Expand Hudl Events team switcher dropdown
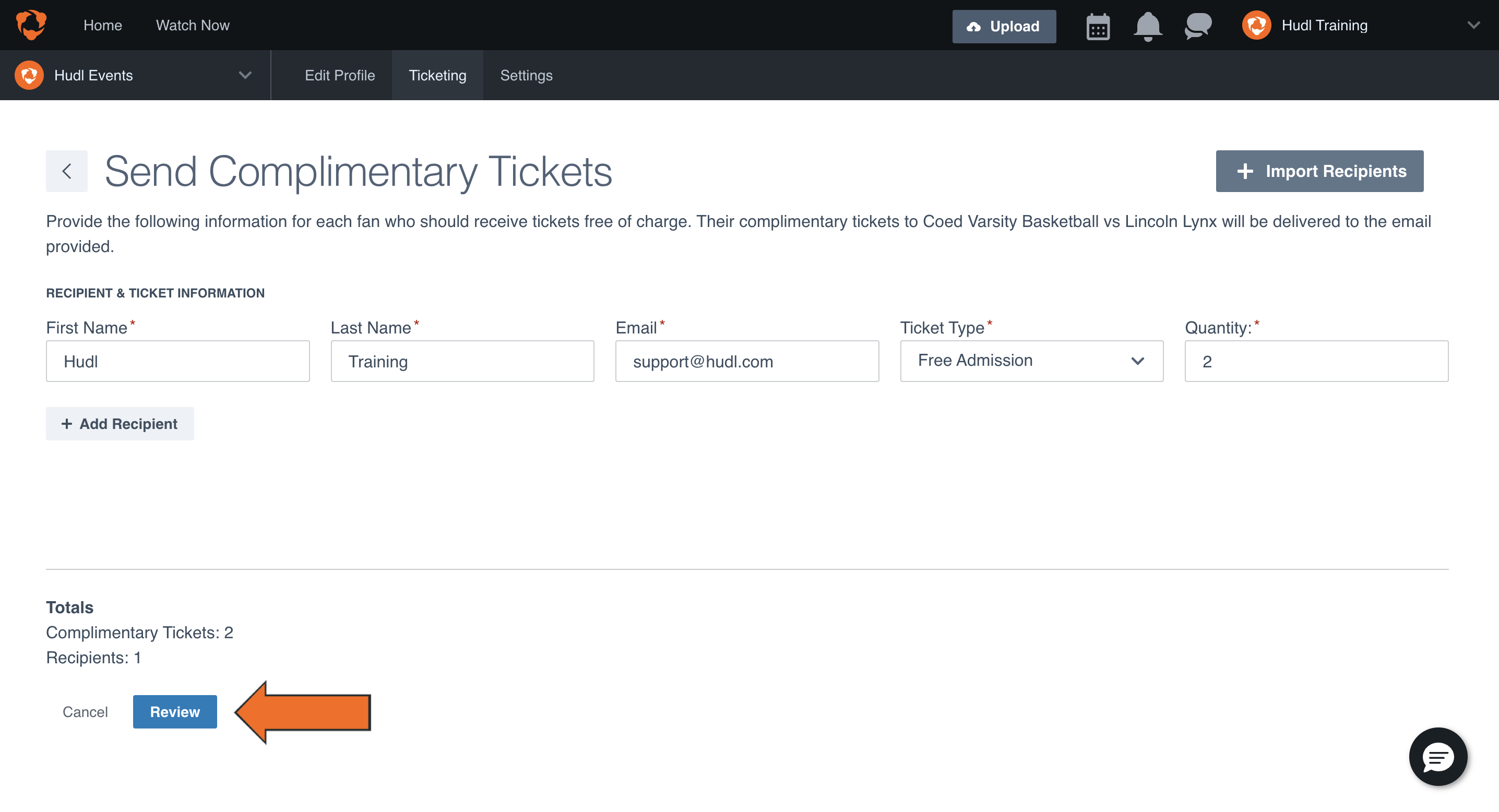The height and width of the screenshot is (812, 1499). [245, 75]
